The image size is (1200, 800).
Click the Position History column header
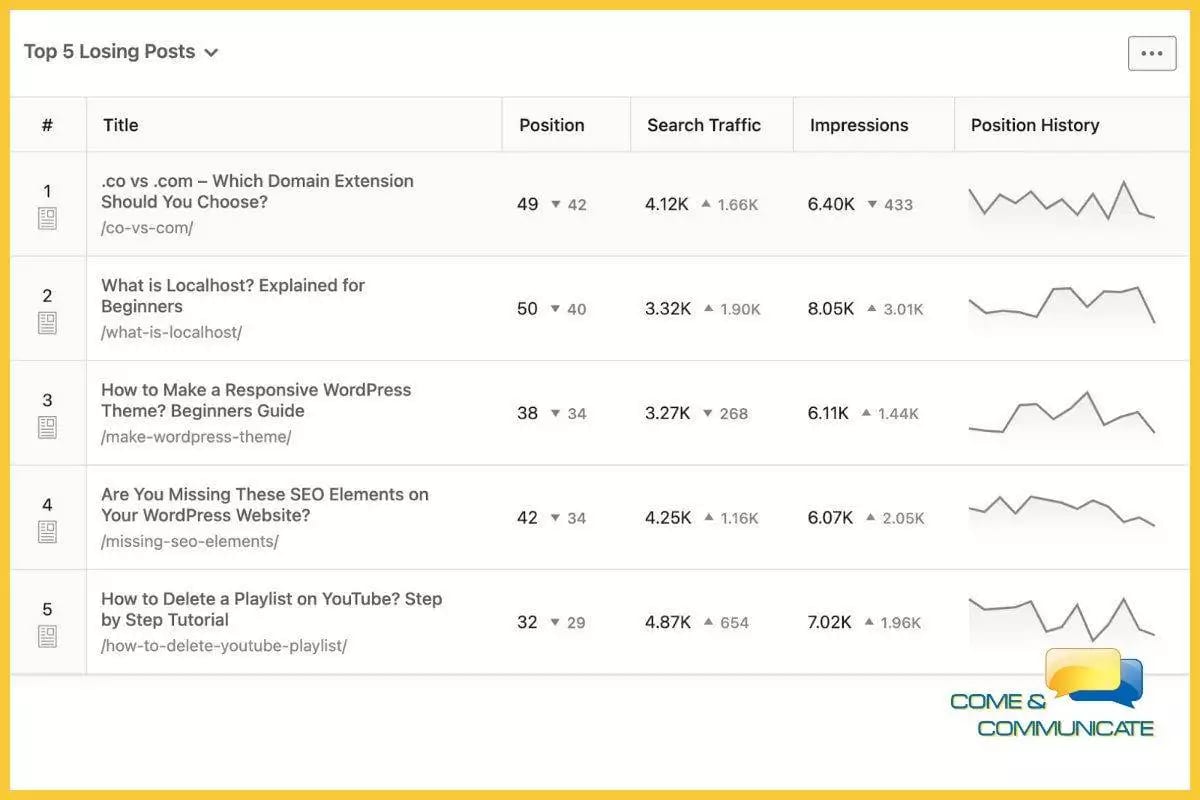1035,125
